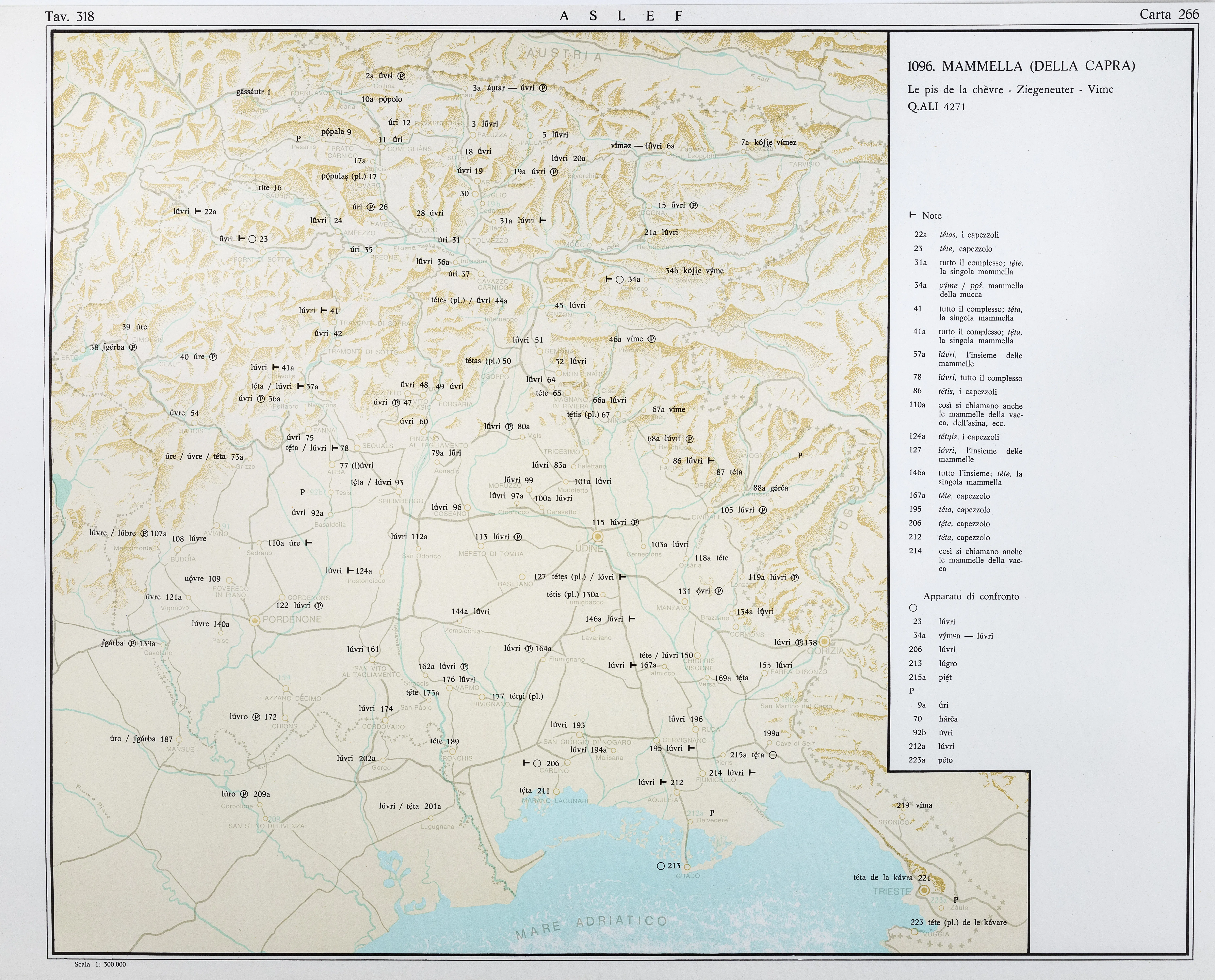Viewport: 1215px width, 980px height.
Task: Click note entry 110a in the legend
Action: click(917, 405)
